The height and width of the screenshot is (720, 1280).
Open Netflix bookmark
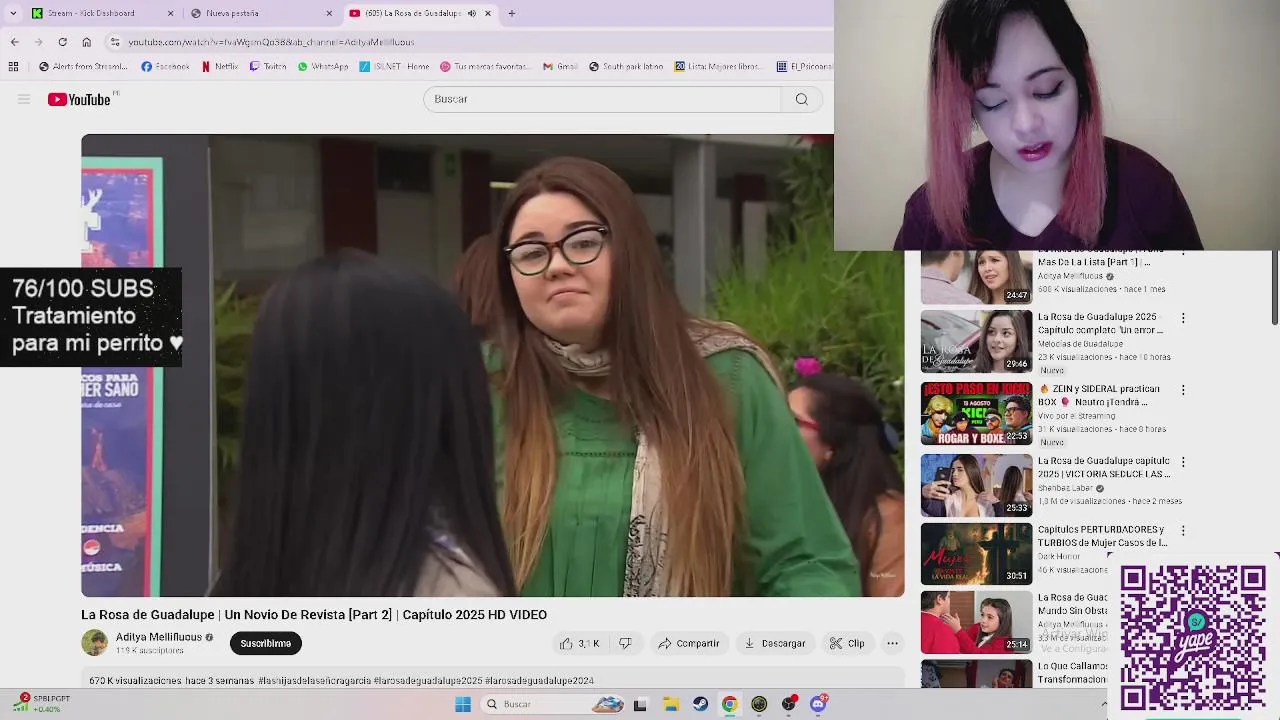coord(219,67)
